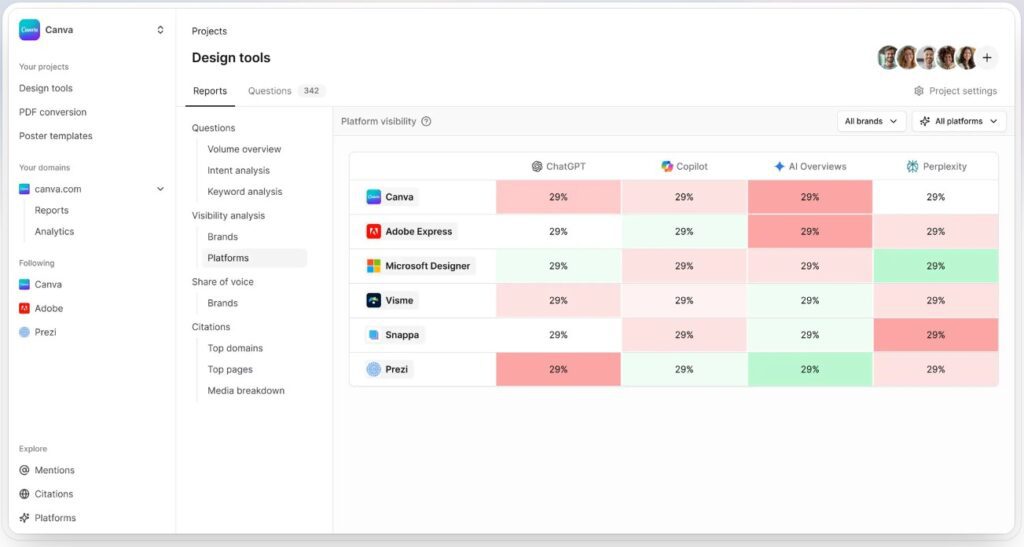Viewport: 1024px width, 547px height.
Task: Collapse the canva.com domain chevron
Action: tap(160, 189)
